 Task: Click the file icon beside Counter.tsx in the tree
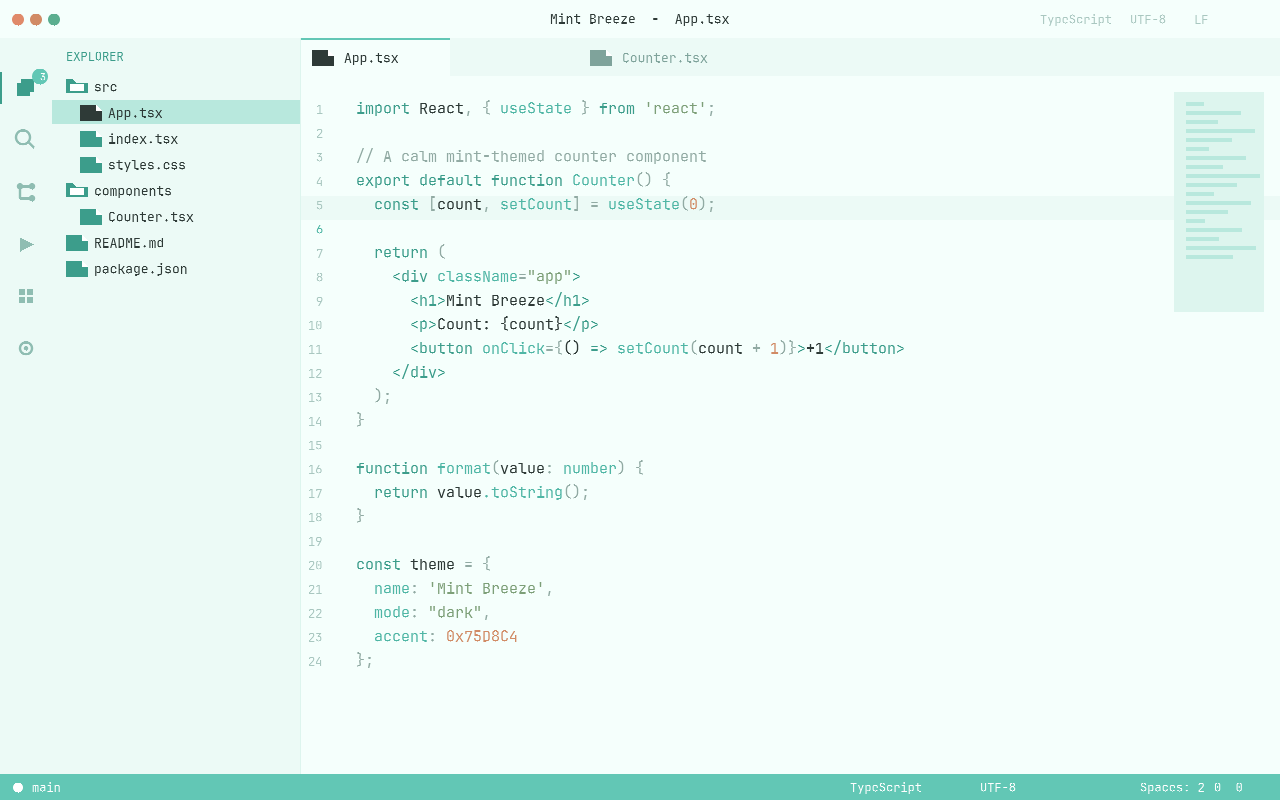[x=91, y=217]
